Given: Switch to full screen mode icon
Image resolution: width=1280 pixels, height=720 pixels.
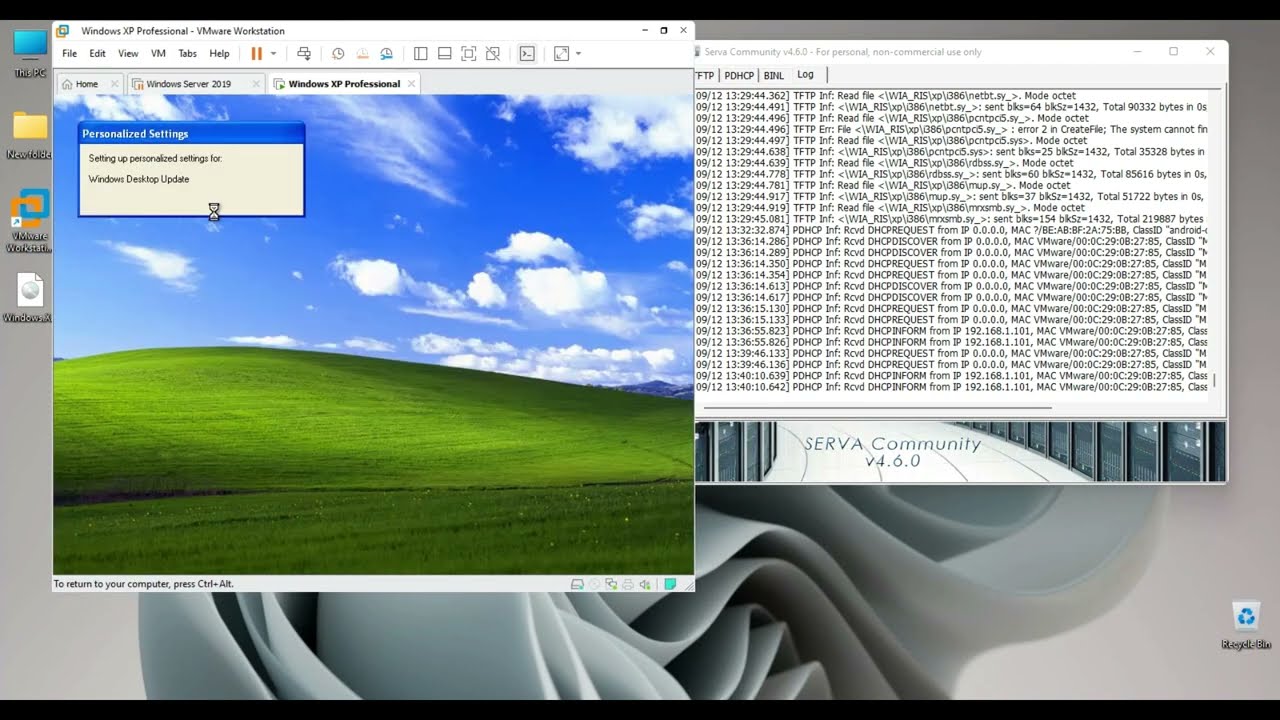Looking at the screenshot, I should tap(468, 54).
